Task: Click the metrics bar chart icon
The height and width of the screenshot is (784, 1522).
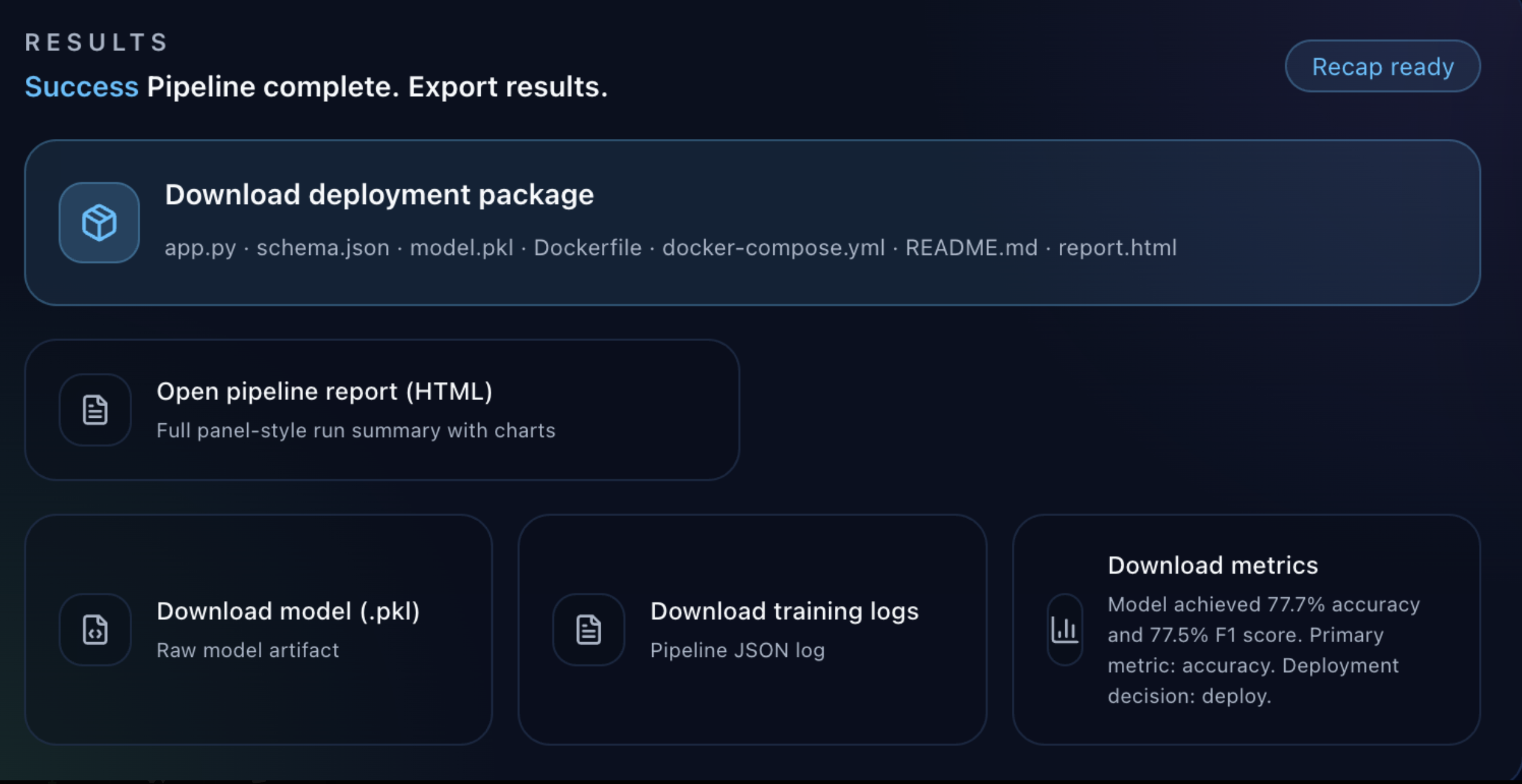Action: 1065,630
